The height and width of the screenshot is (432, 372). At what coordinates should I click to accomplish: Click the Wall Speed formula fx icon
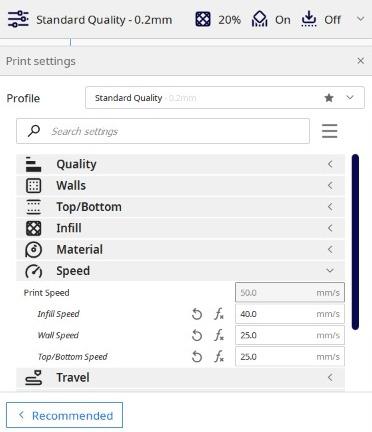tap(219, 335)
